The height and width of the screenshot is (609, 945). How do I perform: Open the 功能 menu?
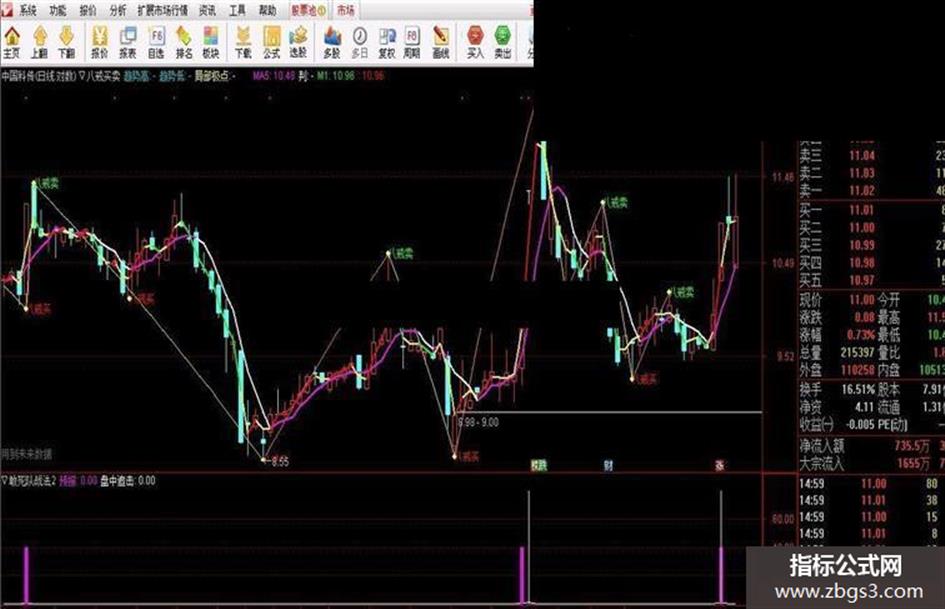point(58,10)
